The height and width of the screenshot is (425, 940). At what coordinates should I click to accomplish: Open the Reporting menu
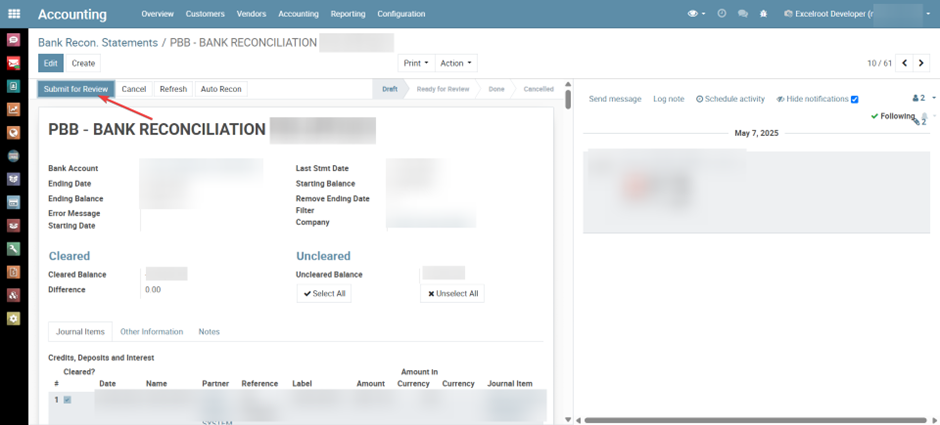[x=348, y=14]
